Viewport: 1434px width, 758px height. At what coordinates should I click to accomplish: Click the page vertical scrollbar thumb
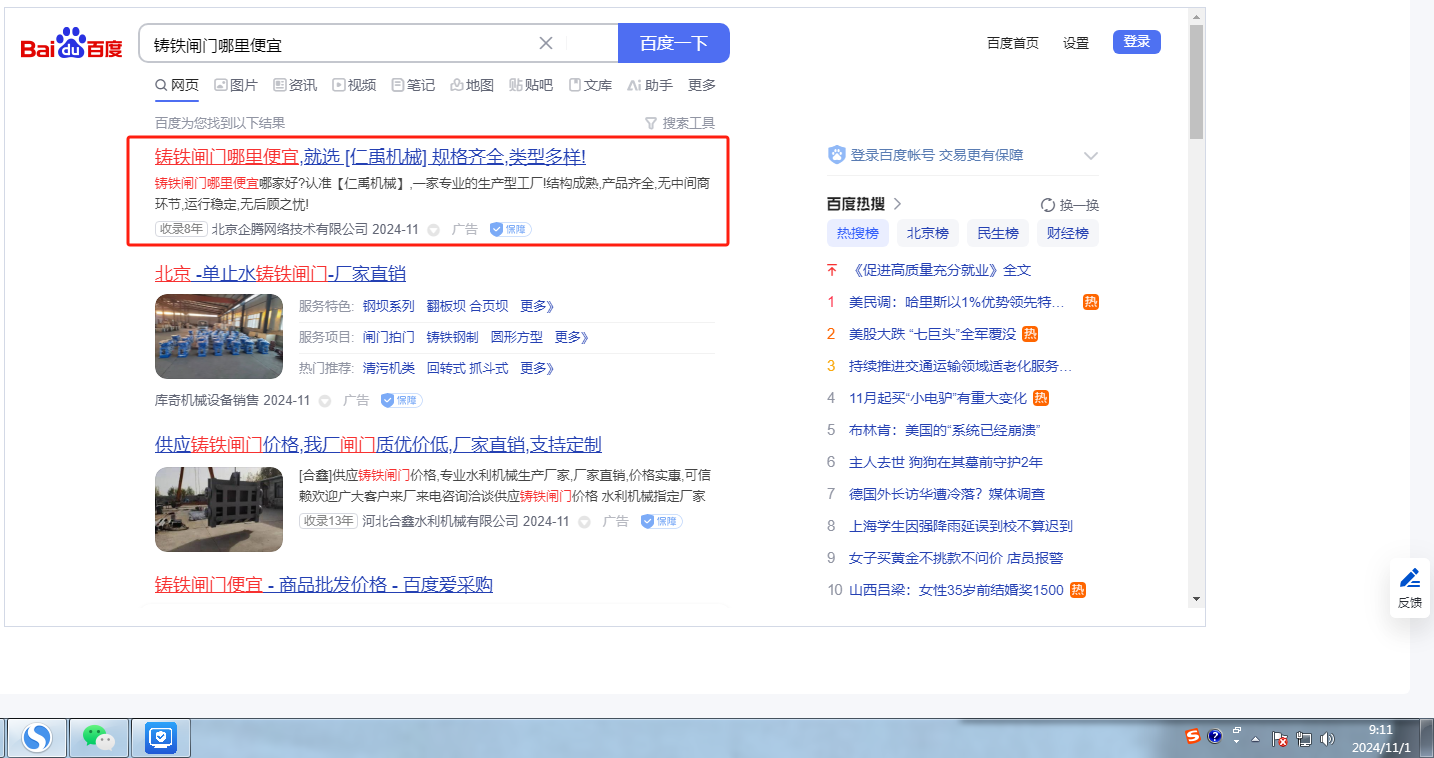1196,82
